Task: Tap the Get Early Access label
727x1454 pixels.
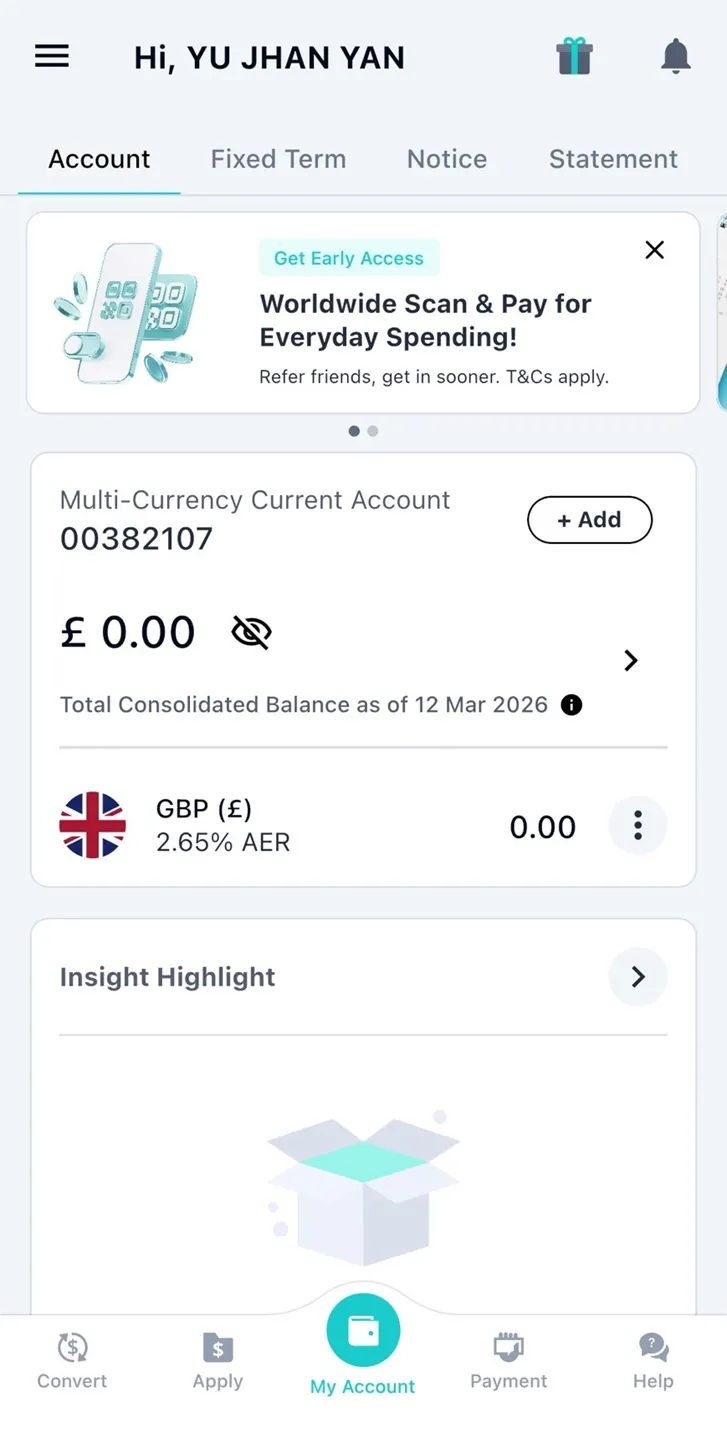Action: click(349, 258)
